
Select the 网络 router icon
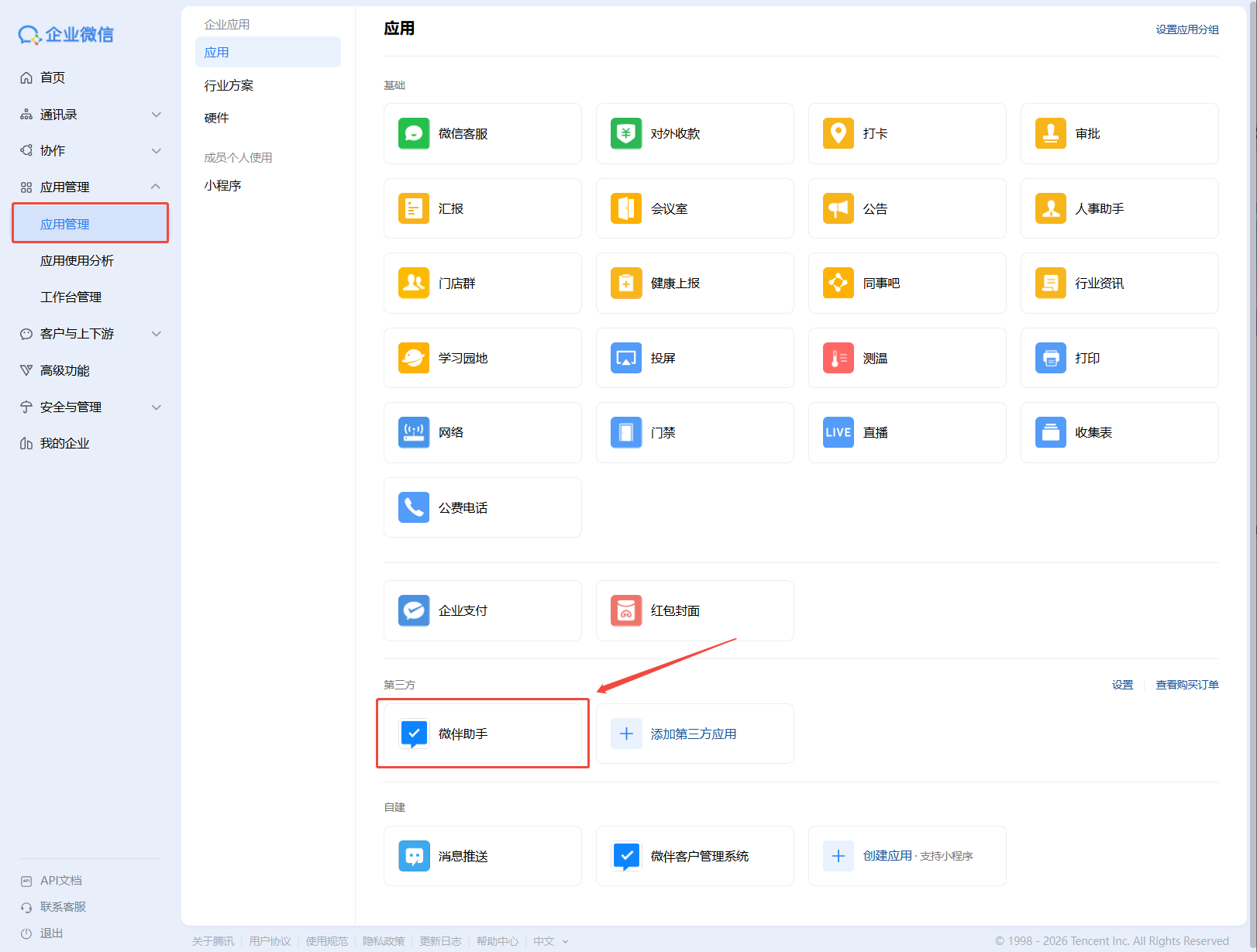coord(414,432)
